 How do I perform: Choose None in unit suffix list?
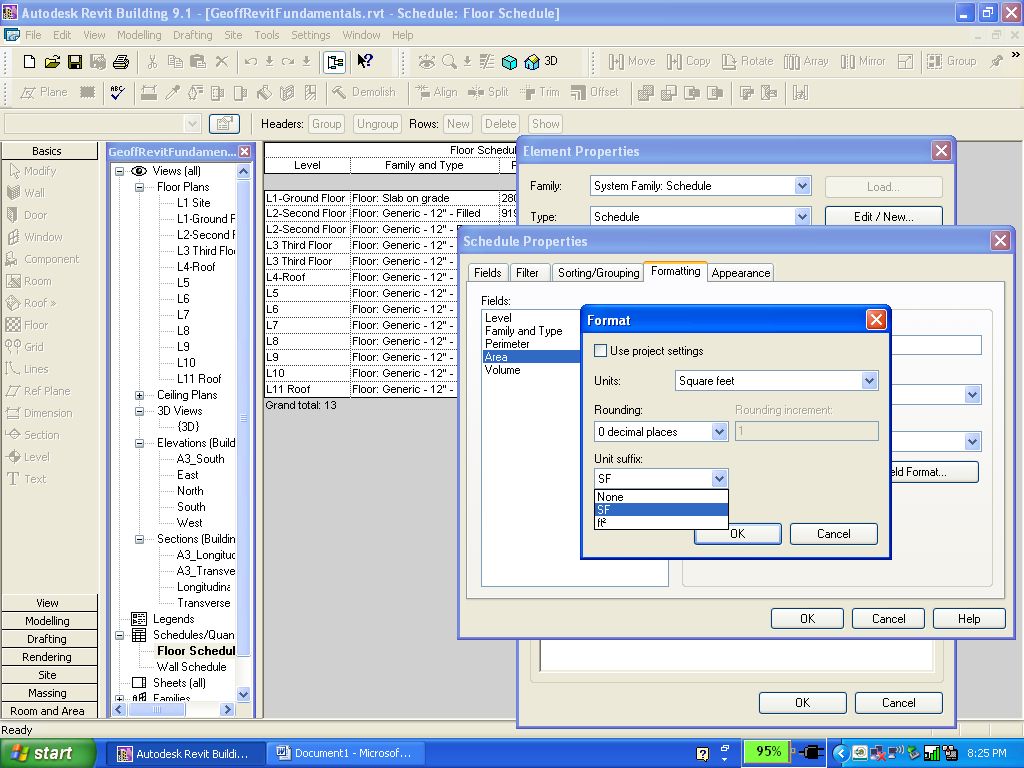[661, 497]
